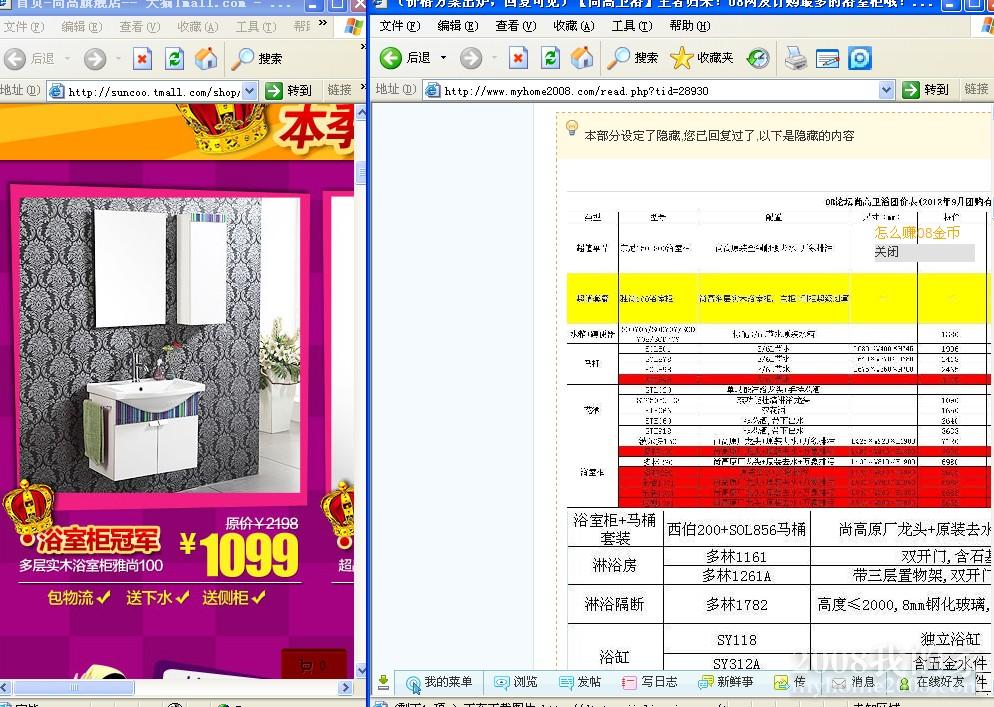Open the 工具(T) menu in right window
This screenshot has height=707, width=994.
click(631, 26)
